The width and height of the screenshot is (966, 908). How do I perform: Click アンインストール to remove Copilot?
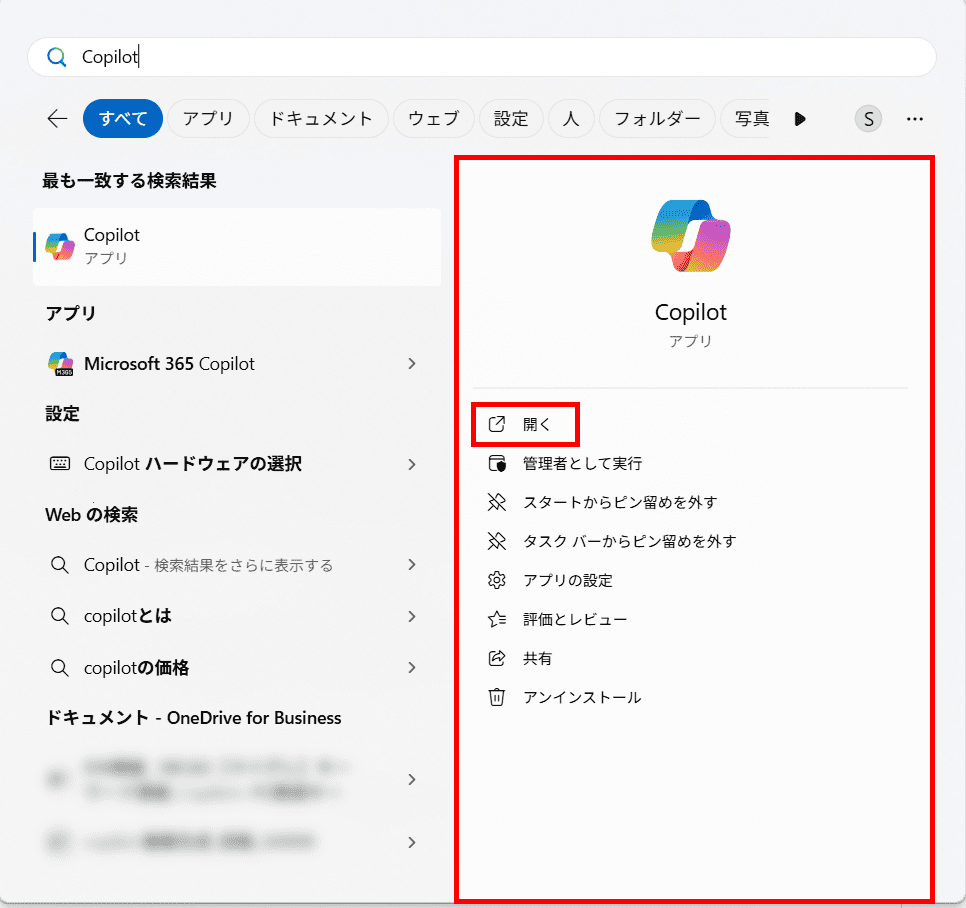point(565,697)
